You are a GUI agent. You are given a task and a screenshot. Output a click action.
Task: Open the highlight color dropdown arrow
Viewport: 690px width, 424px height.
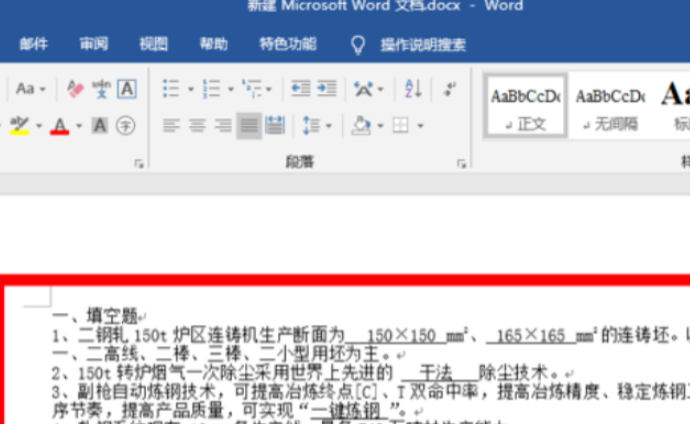tap(39, 126)
